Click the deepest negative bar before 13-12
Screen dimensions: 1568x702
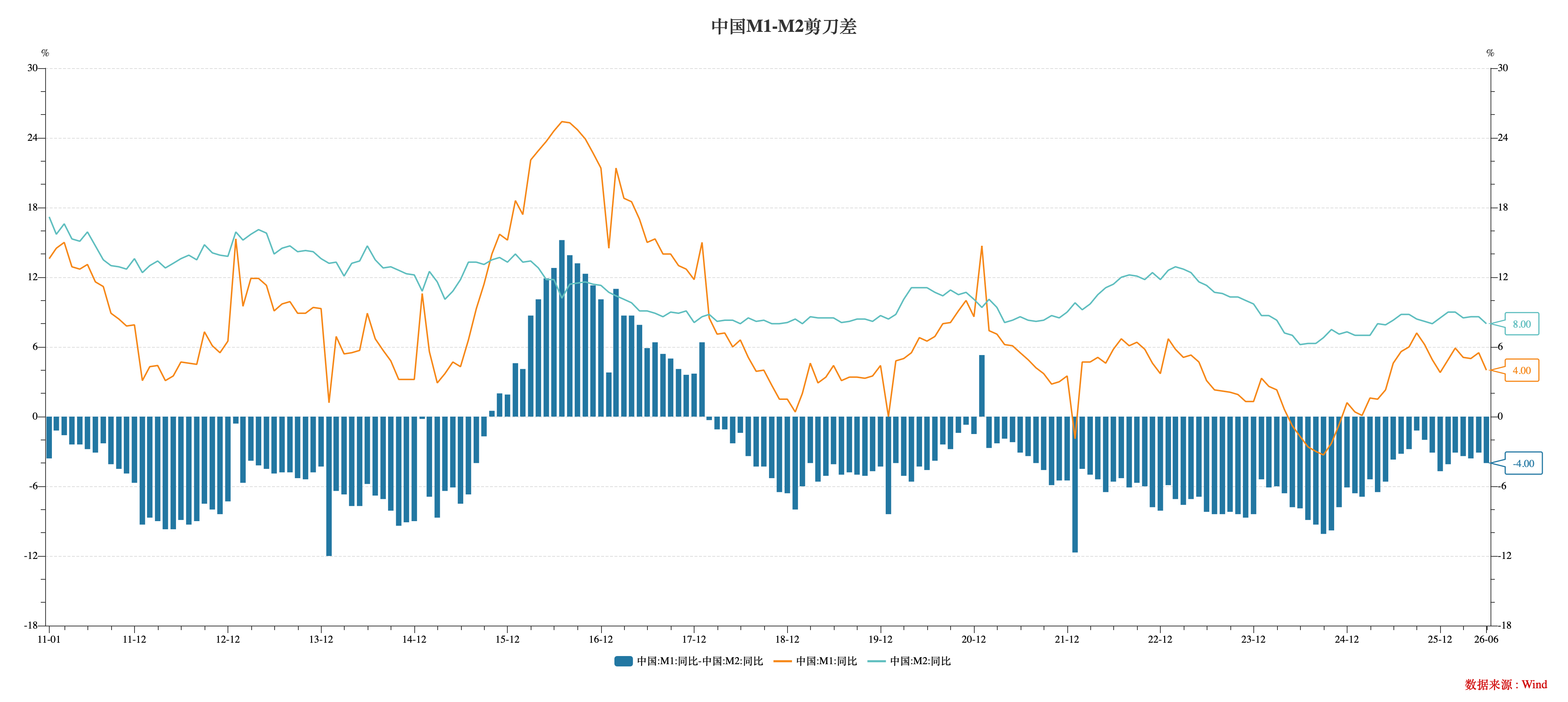(329, 486)
